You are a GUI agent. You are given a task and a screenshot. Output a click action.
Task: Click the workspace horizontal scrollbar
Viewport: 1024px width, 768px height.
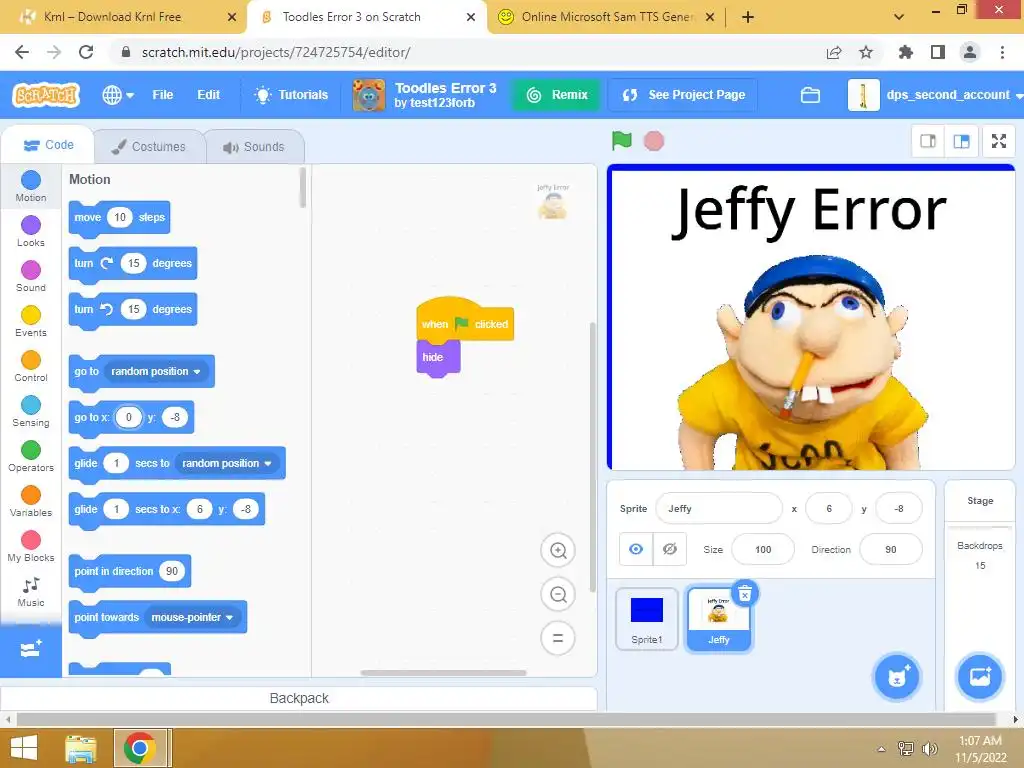pos(443,673)
